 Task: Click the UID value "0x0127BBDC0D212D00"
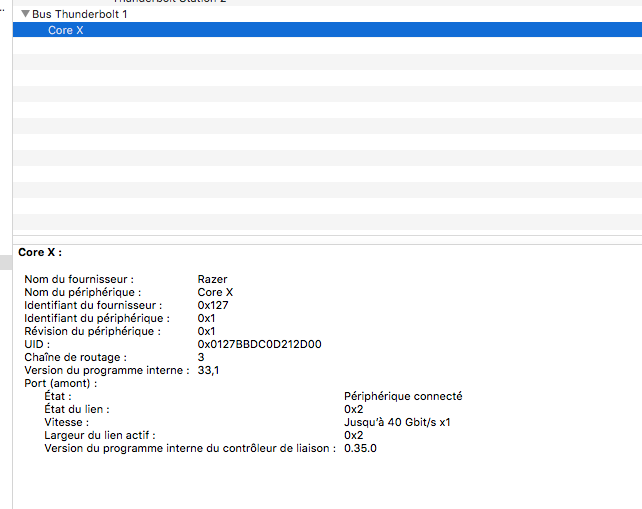pos(259,344)
